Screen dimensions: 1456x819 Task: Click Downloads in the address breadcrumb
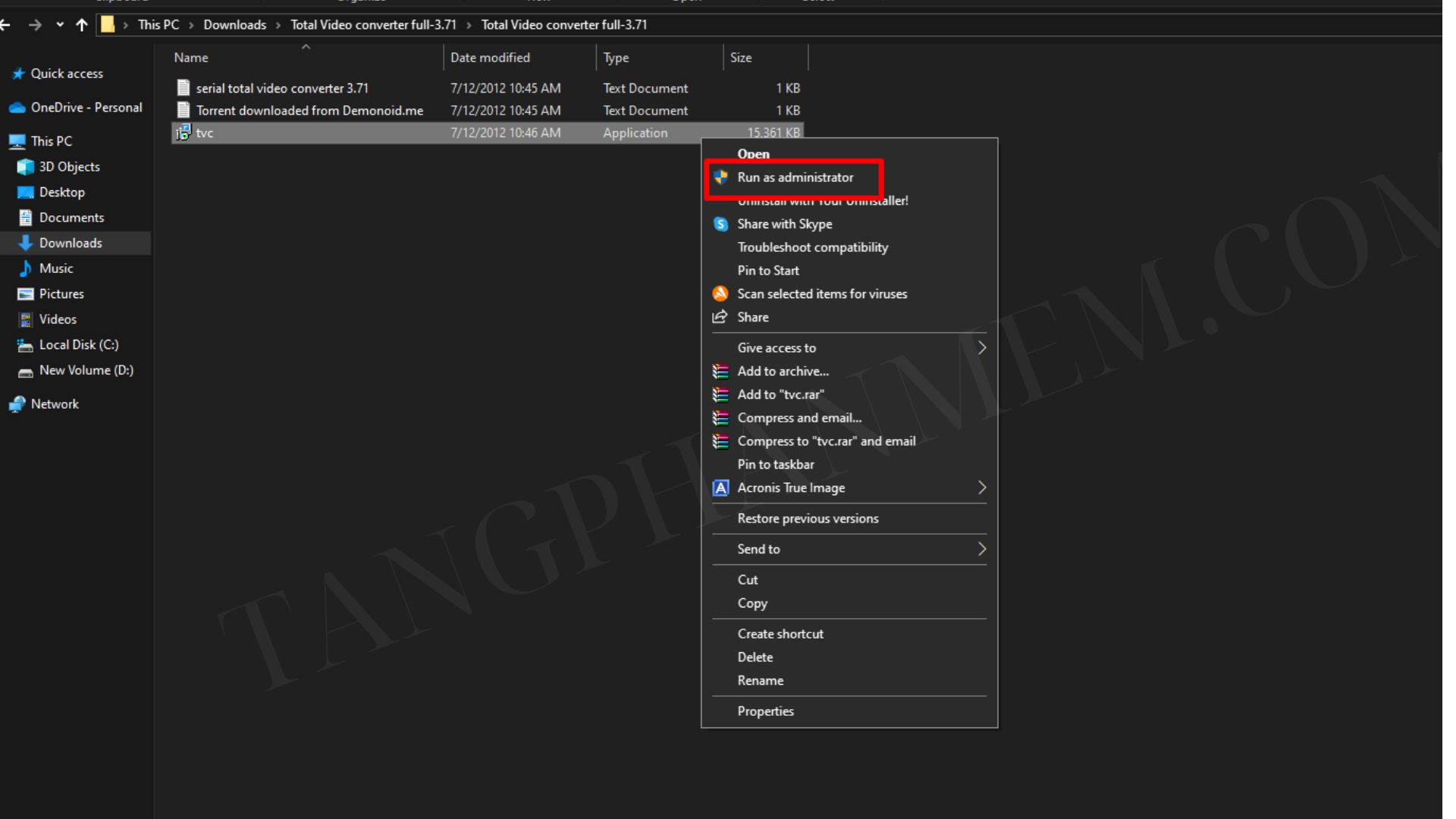coord(234,25)
